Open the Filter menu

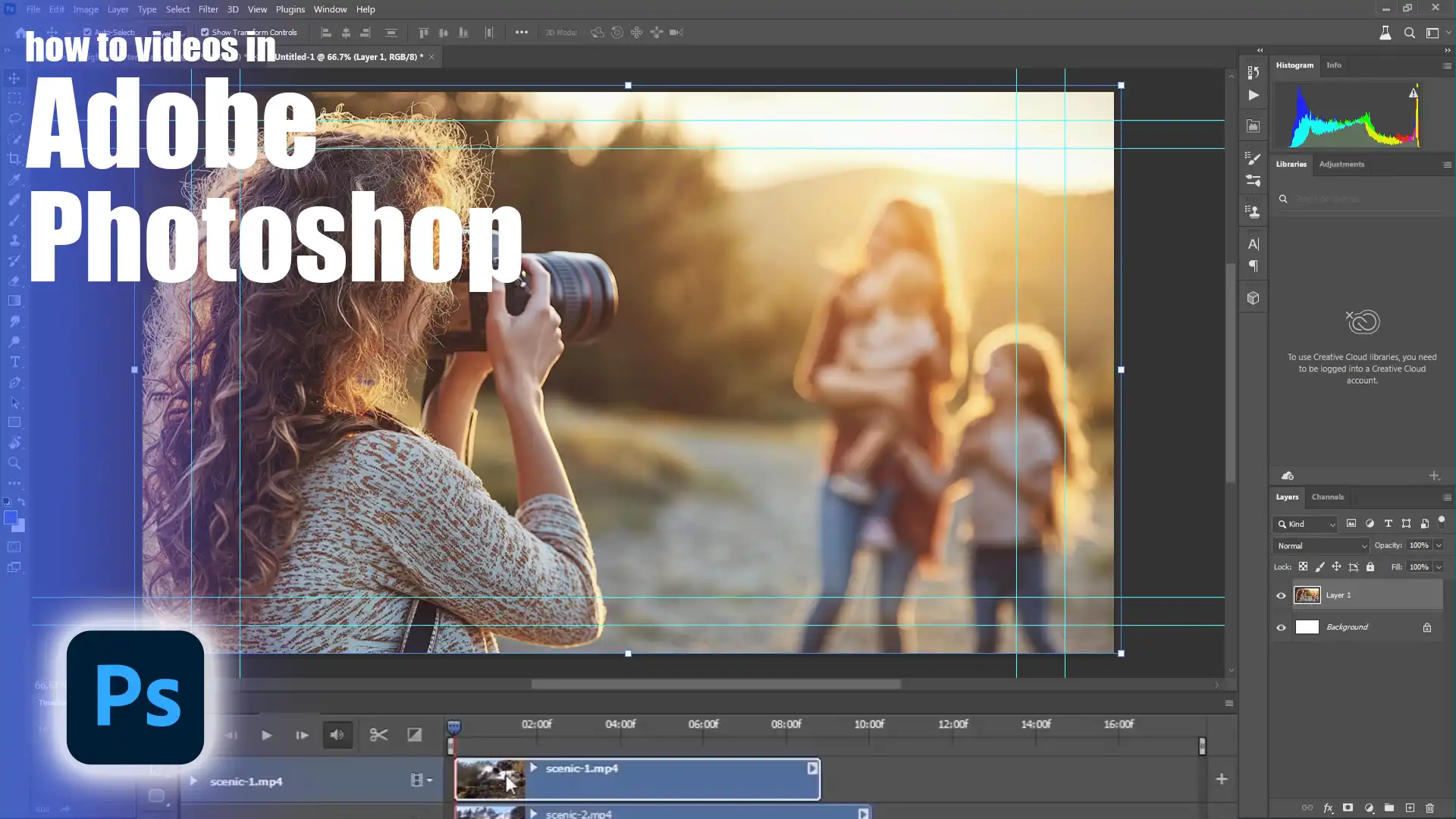pyautogui.click(x=208, y=9)
